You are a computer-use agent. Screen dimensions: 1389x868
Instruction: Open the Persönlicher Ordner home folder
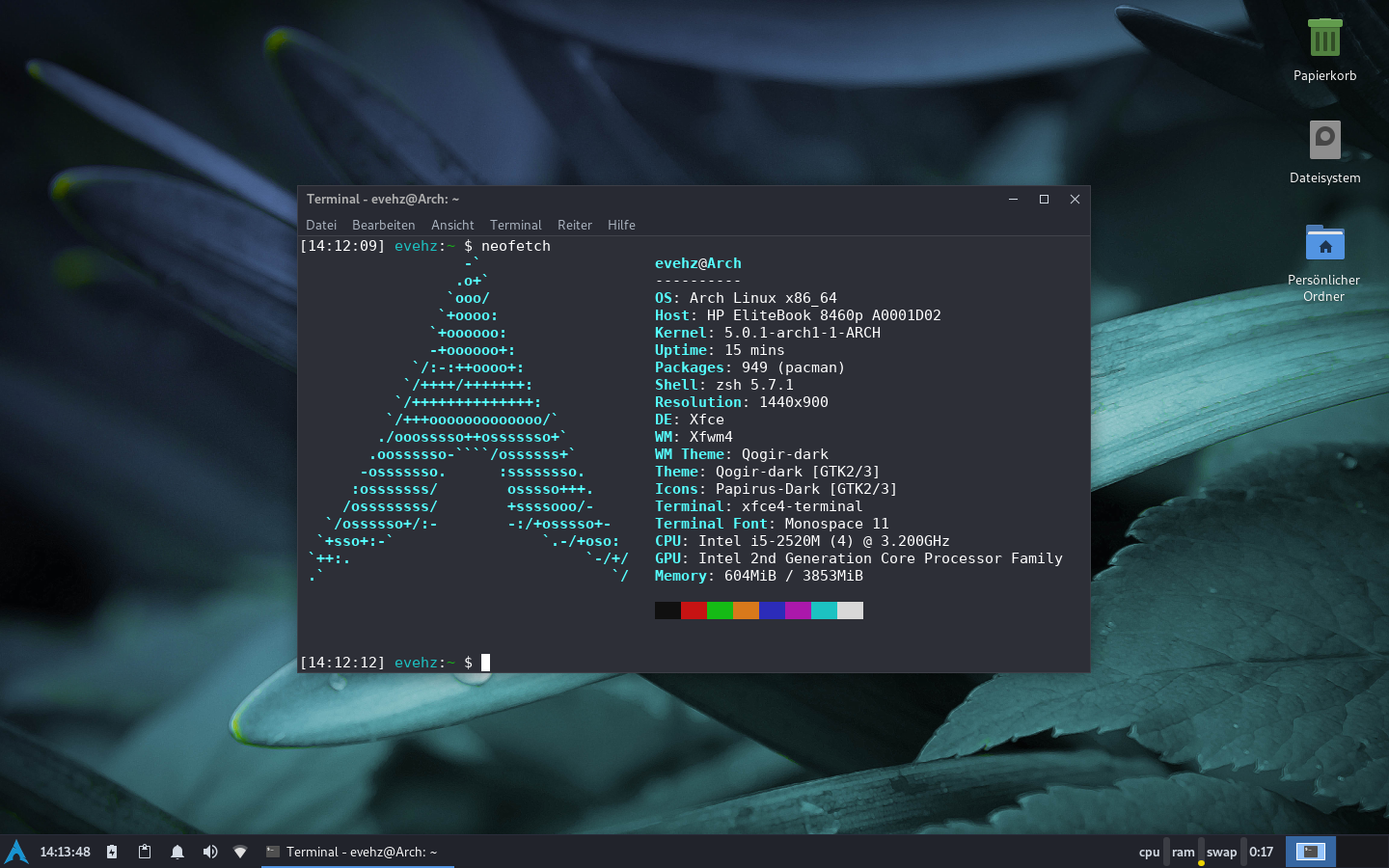coord(1324,262)
